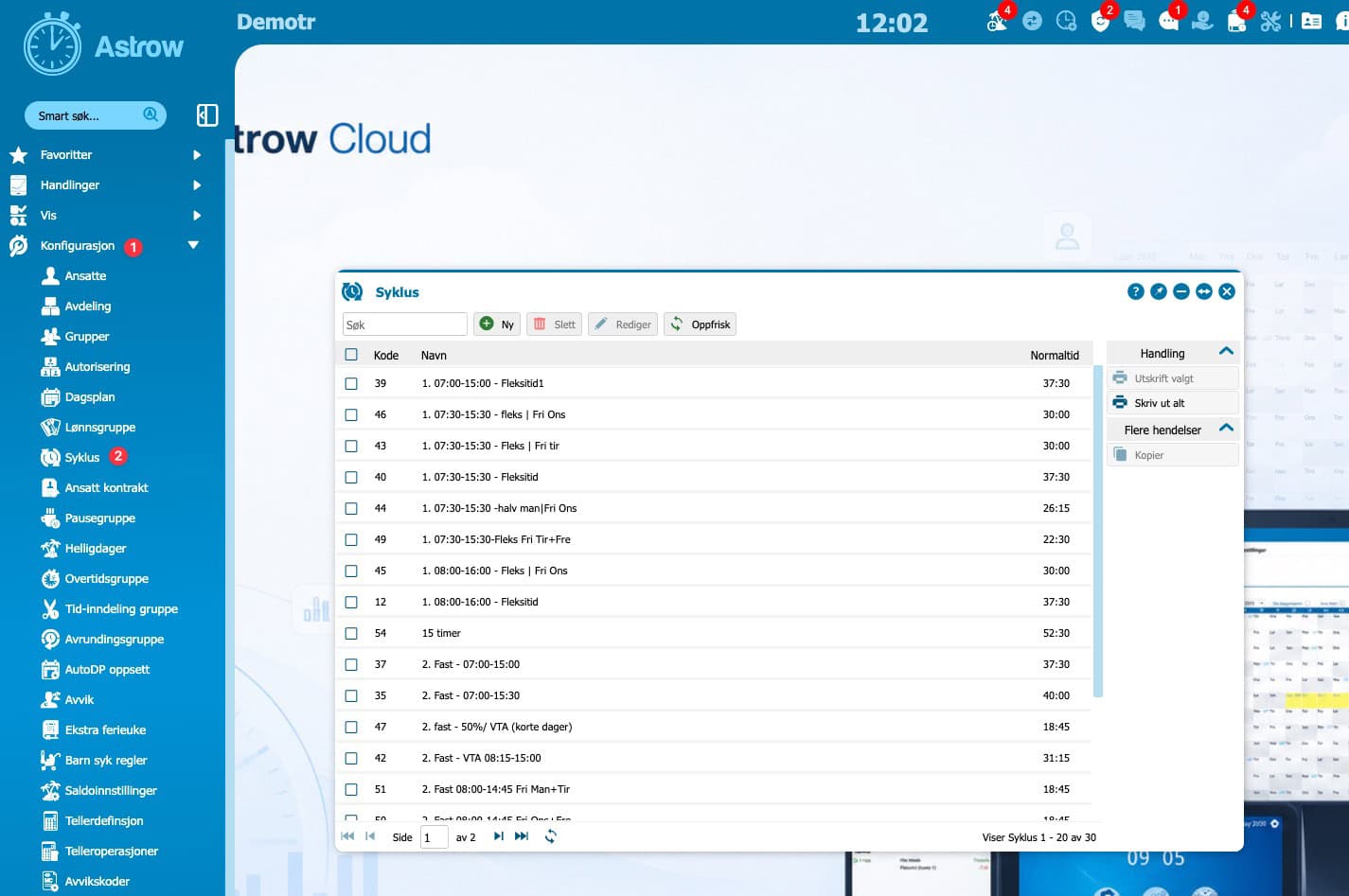Click the page number field in the pager
This screenshot has width=1349, height=896.
coord(434,837)
